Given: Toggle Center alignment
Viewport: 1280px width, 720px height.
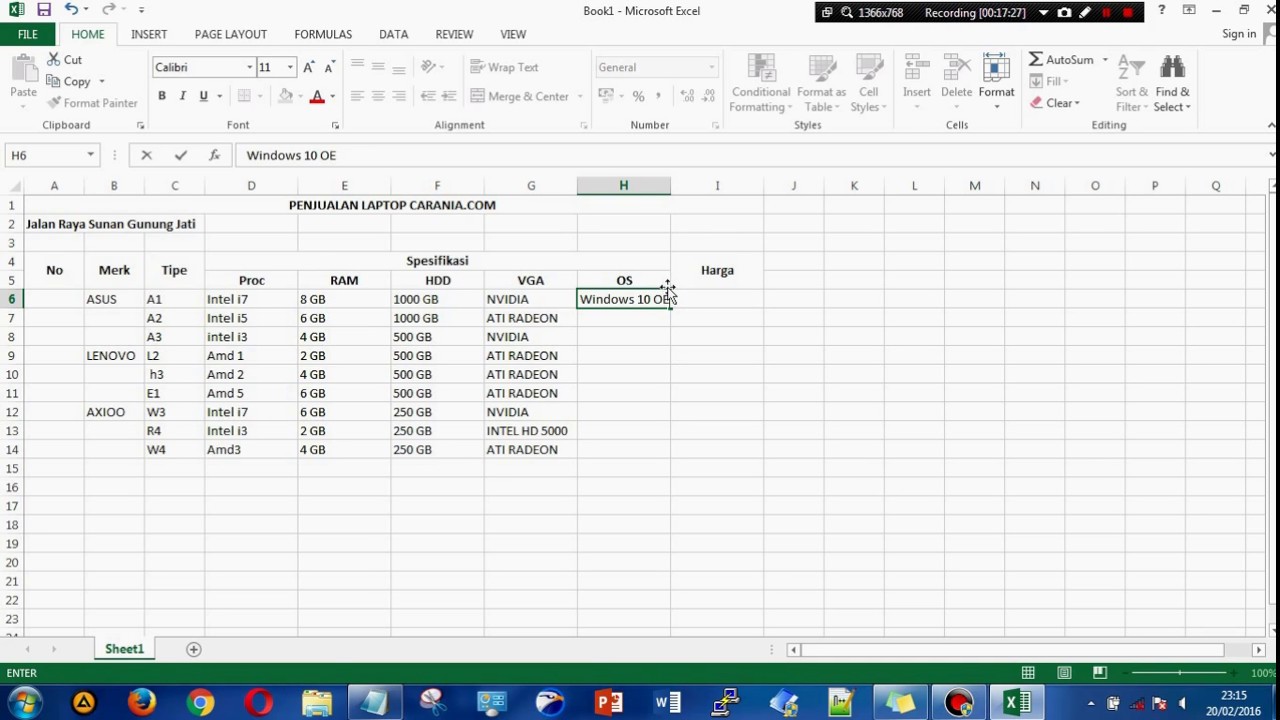Looking at the screenshot, I should 378,96.
